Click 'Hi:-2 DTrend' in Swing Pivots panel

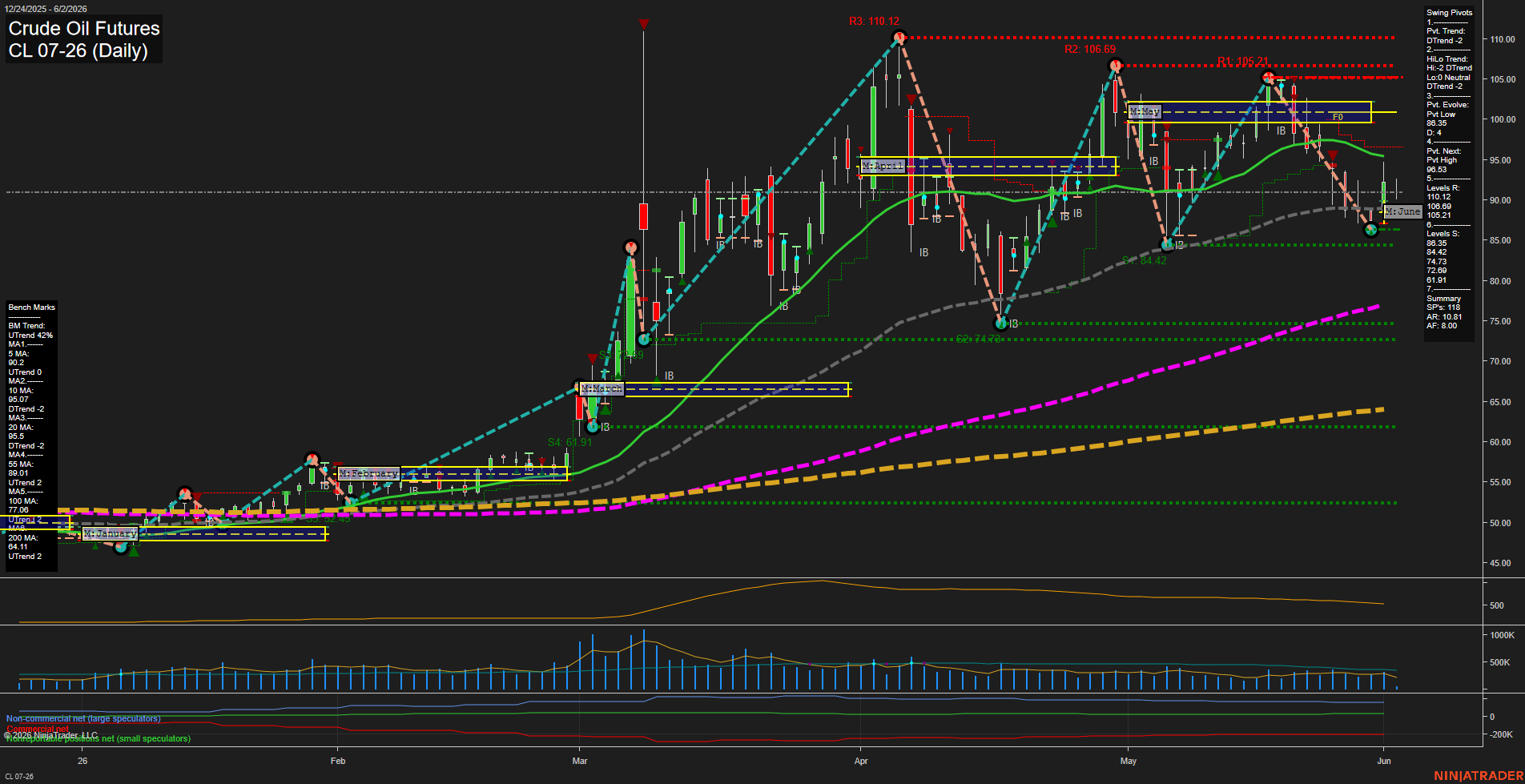[1449, 68]
